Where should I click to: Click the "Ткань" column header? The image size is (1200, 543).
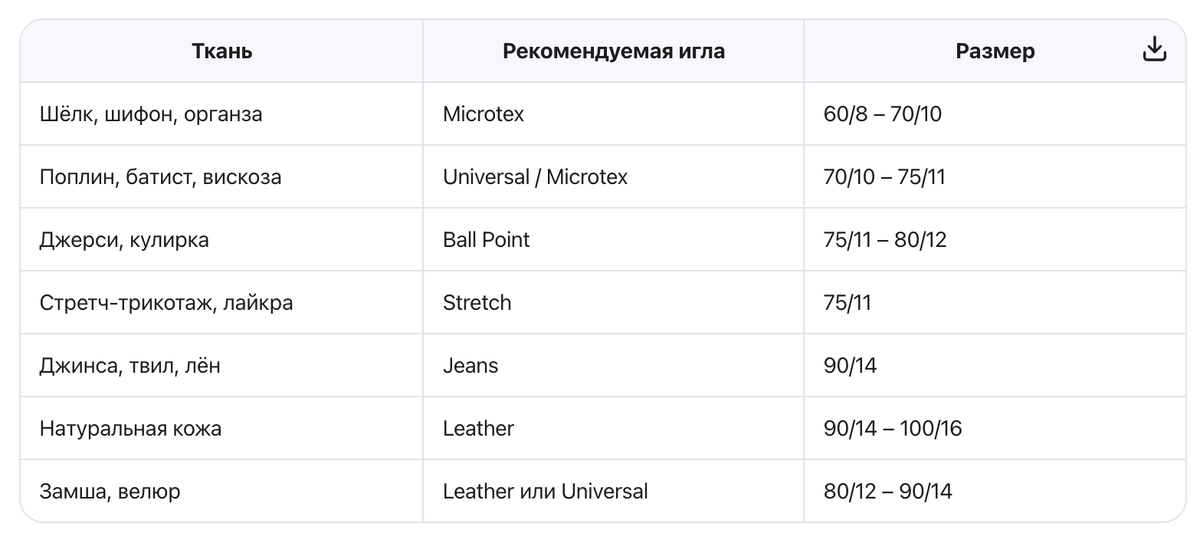coord(222,51)
